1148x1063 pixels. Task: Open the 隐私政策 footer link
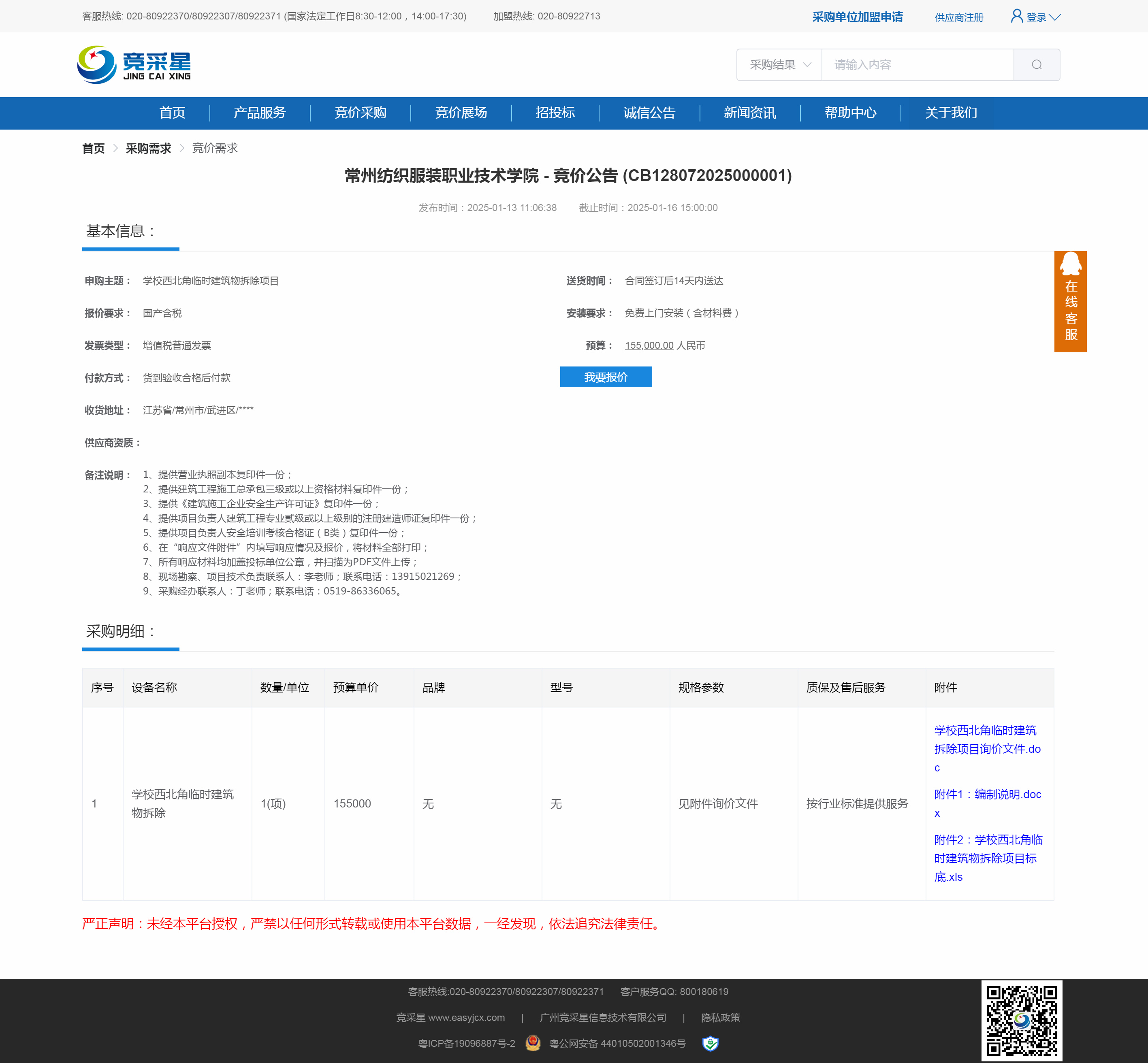tap(720, 1018)
